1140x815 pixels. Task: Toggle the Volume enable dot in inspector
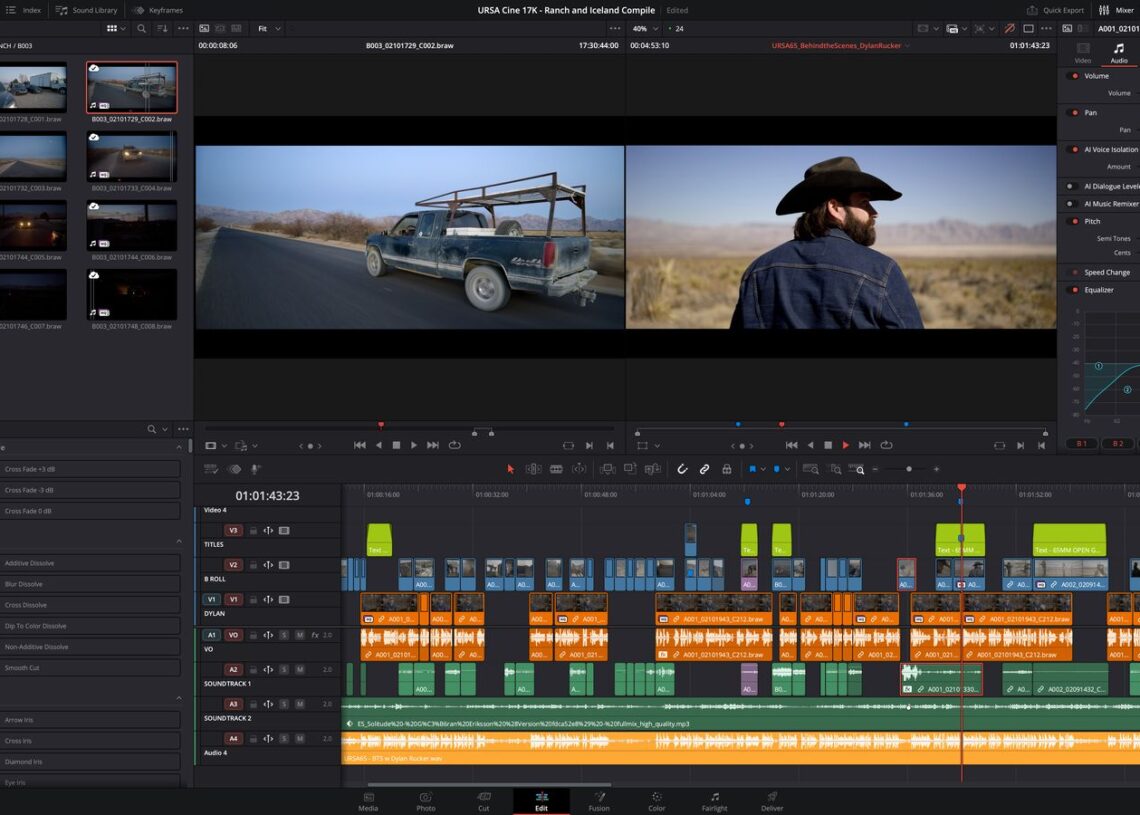1075,76
